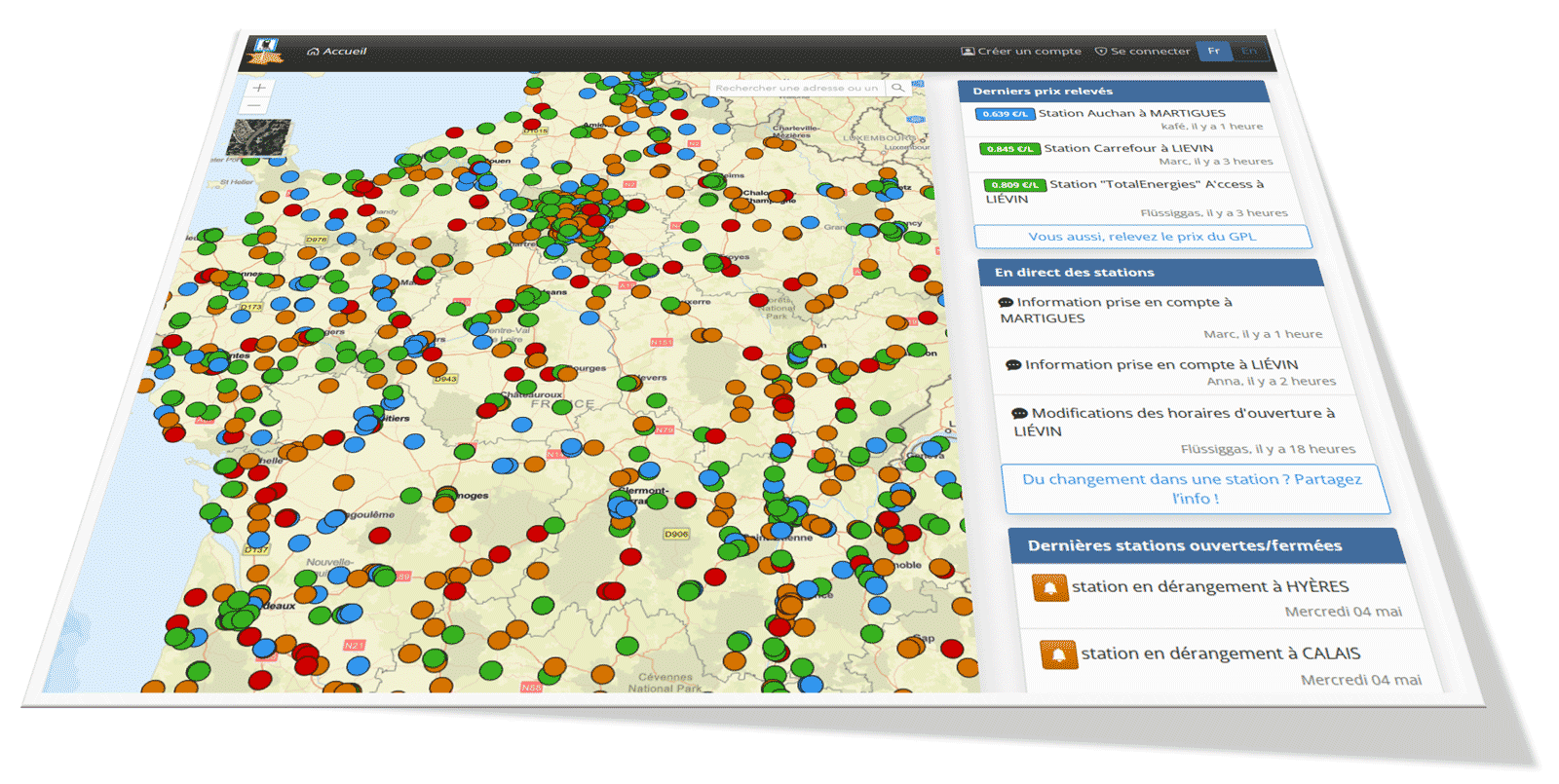Click the green 0.845 €/L price badge
This screenshot has width=1559, height=784.
1008,149
